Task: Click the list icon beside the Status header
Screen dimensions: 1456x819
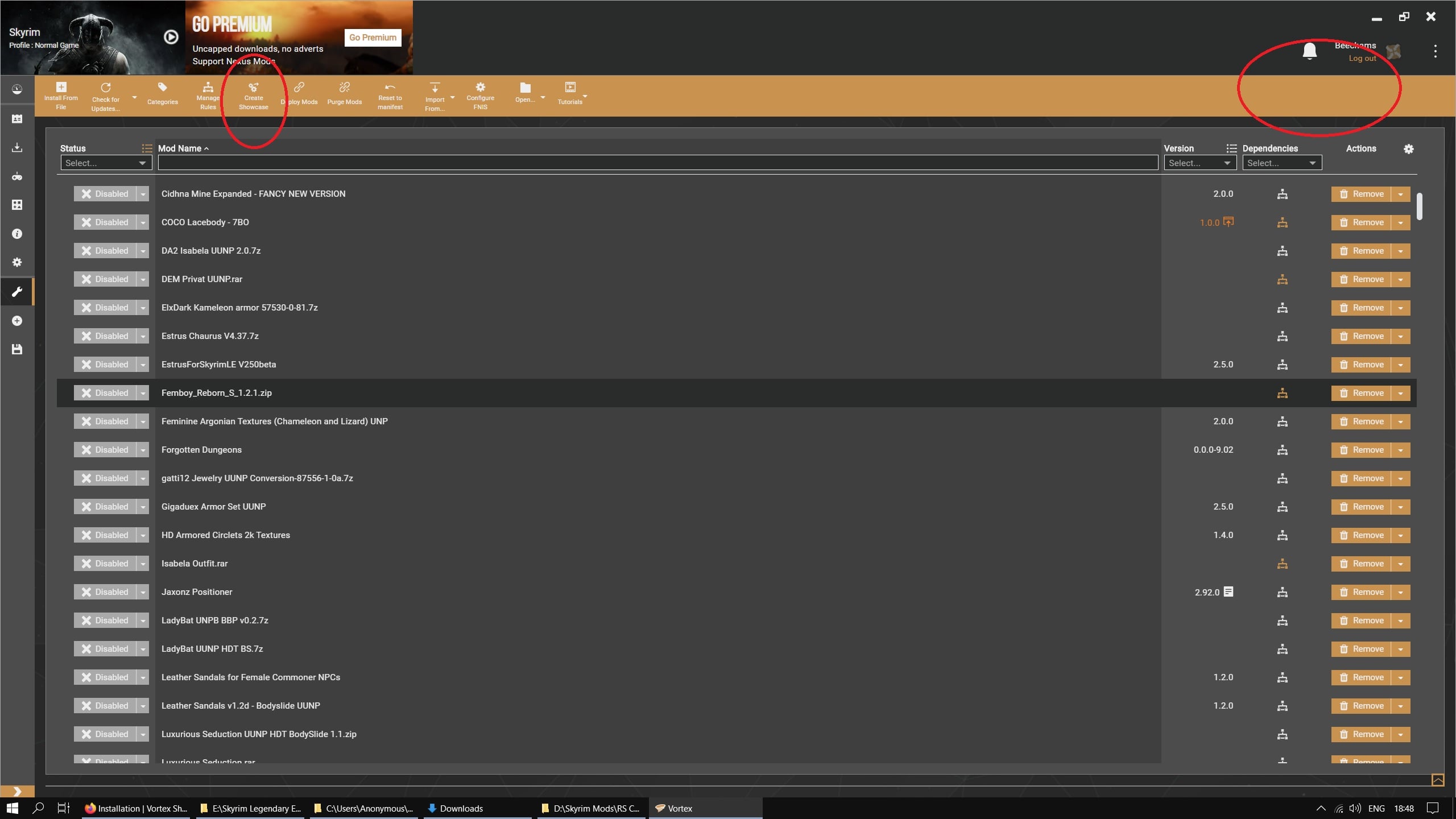Action: pos(147,148)
